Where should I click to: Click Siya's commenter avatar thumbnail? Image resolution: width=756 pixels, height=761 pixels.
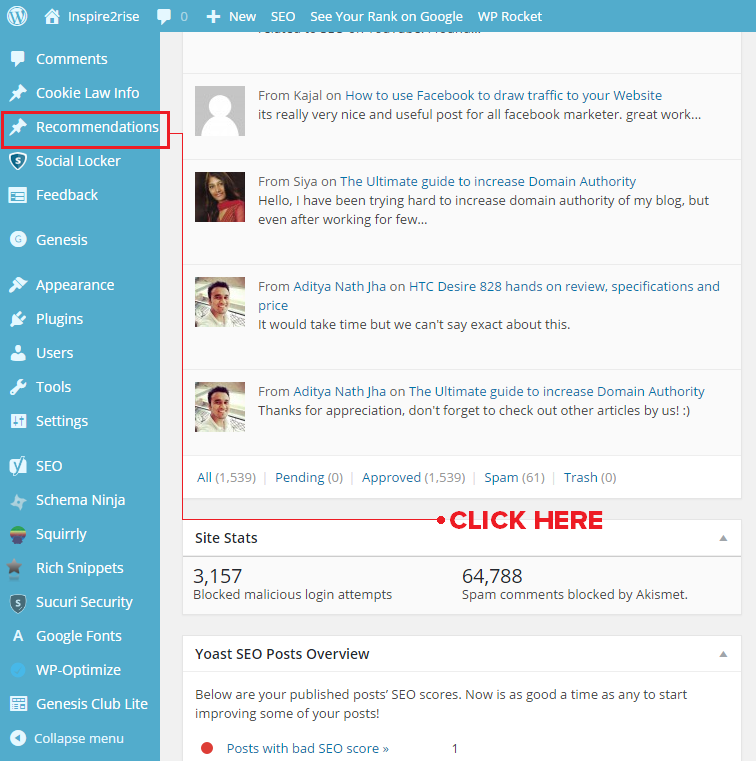click(220, 197)
